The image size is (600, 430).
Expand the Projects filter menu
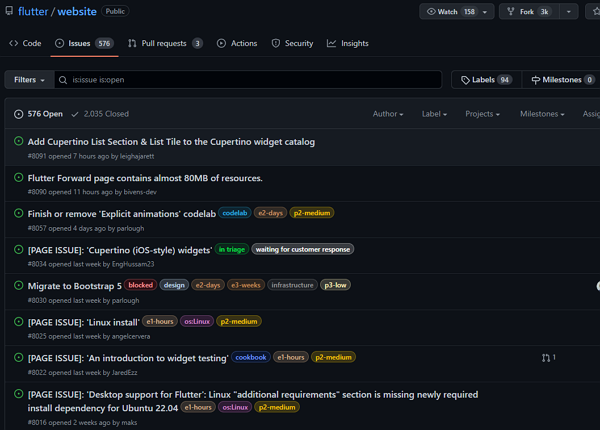[483, 114]
